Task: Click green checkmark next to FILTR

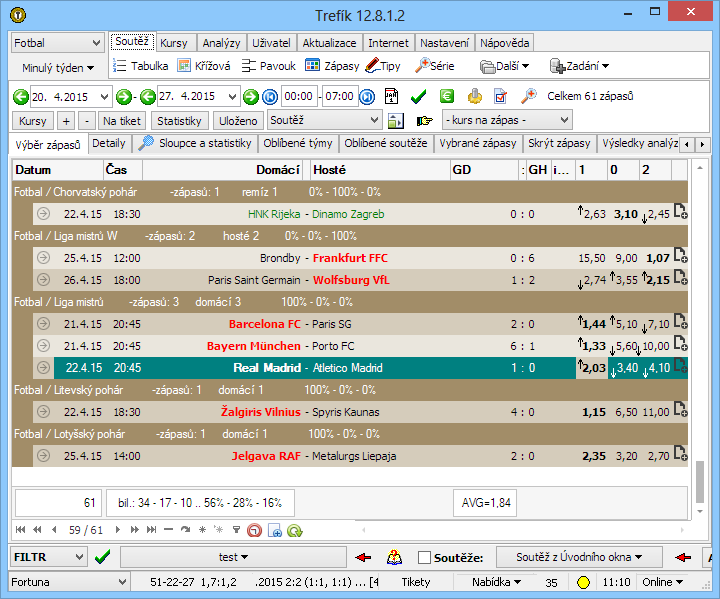Action: pos(102,557)
